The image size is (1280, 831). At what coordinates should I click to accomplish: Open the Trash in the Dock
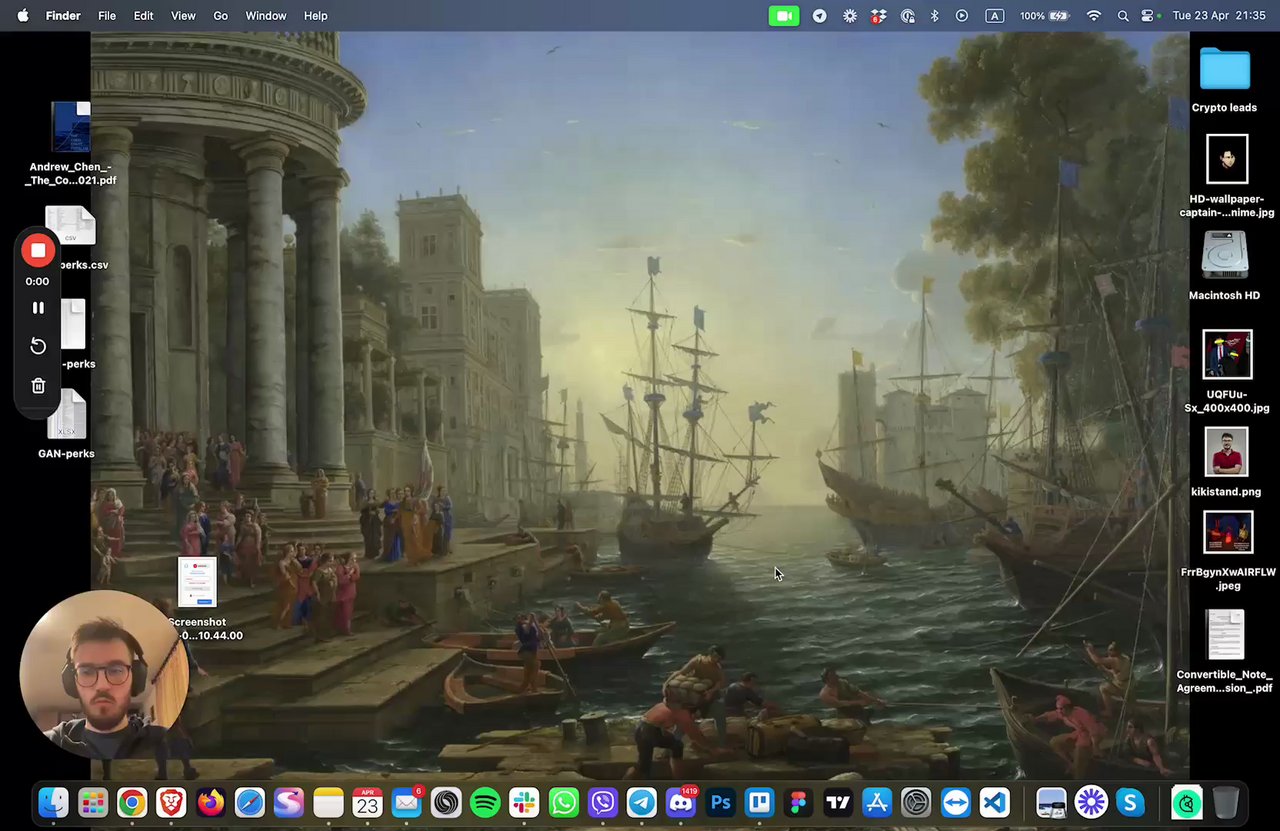pyautogui.click(x=1226, y=802)
